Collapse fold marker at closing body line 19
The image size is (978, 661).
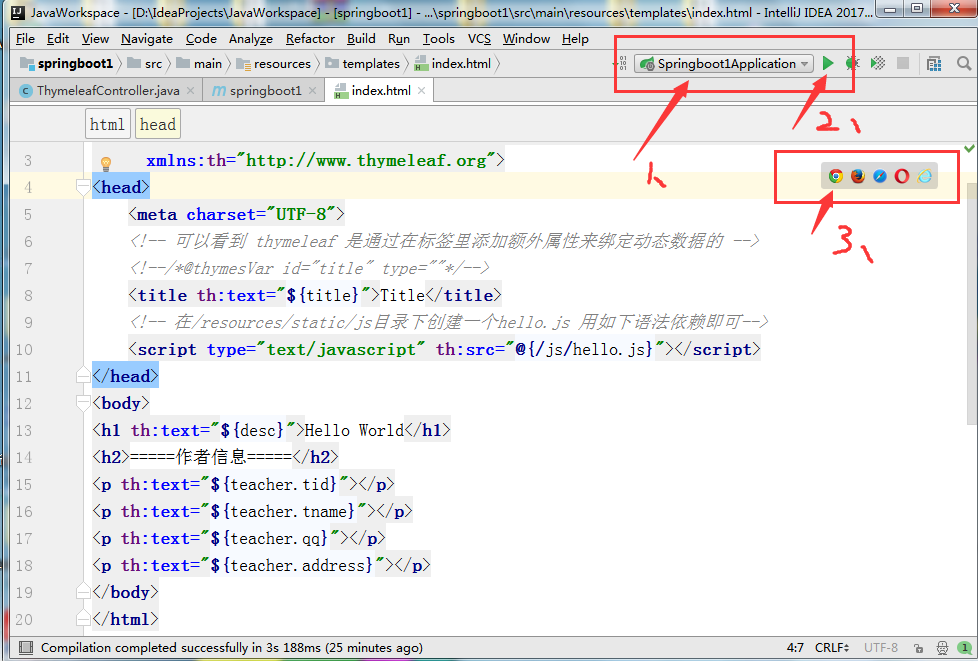pos(83,591)
